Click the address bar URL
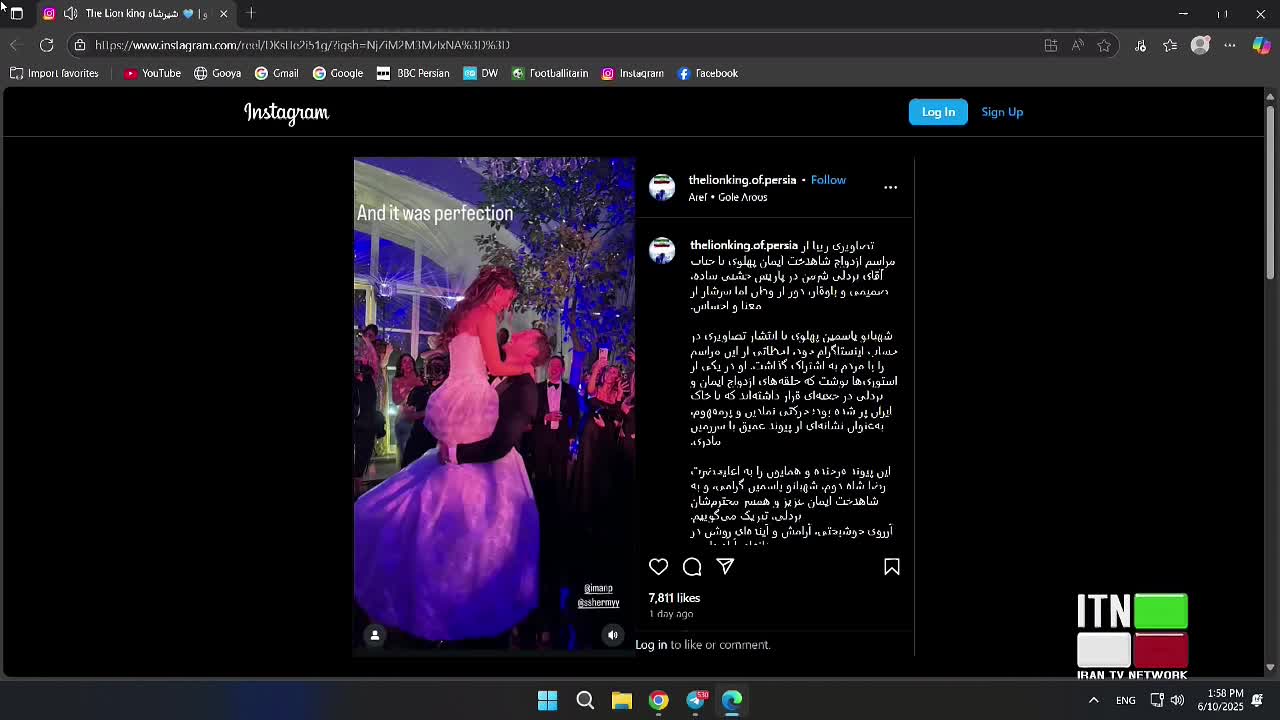This screenshot has width=1280, height=720. [302, 45]
